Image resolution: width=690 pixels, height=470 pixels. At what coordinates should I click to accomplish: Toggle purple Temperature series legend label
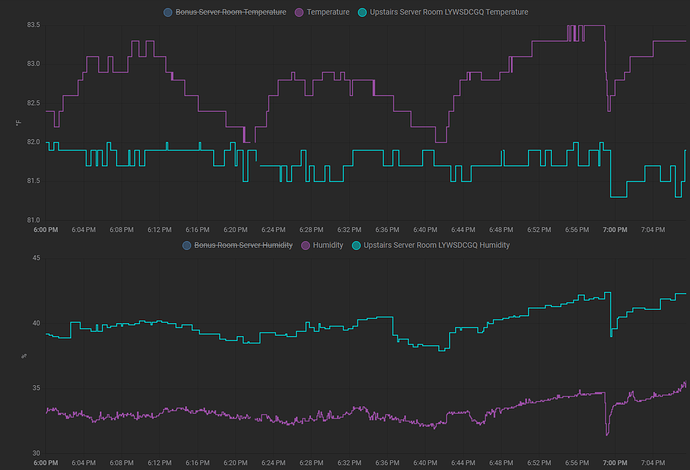pyautogui.click(x=328, y=12)
